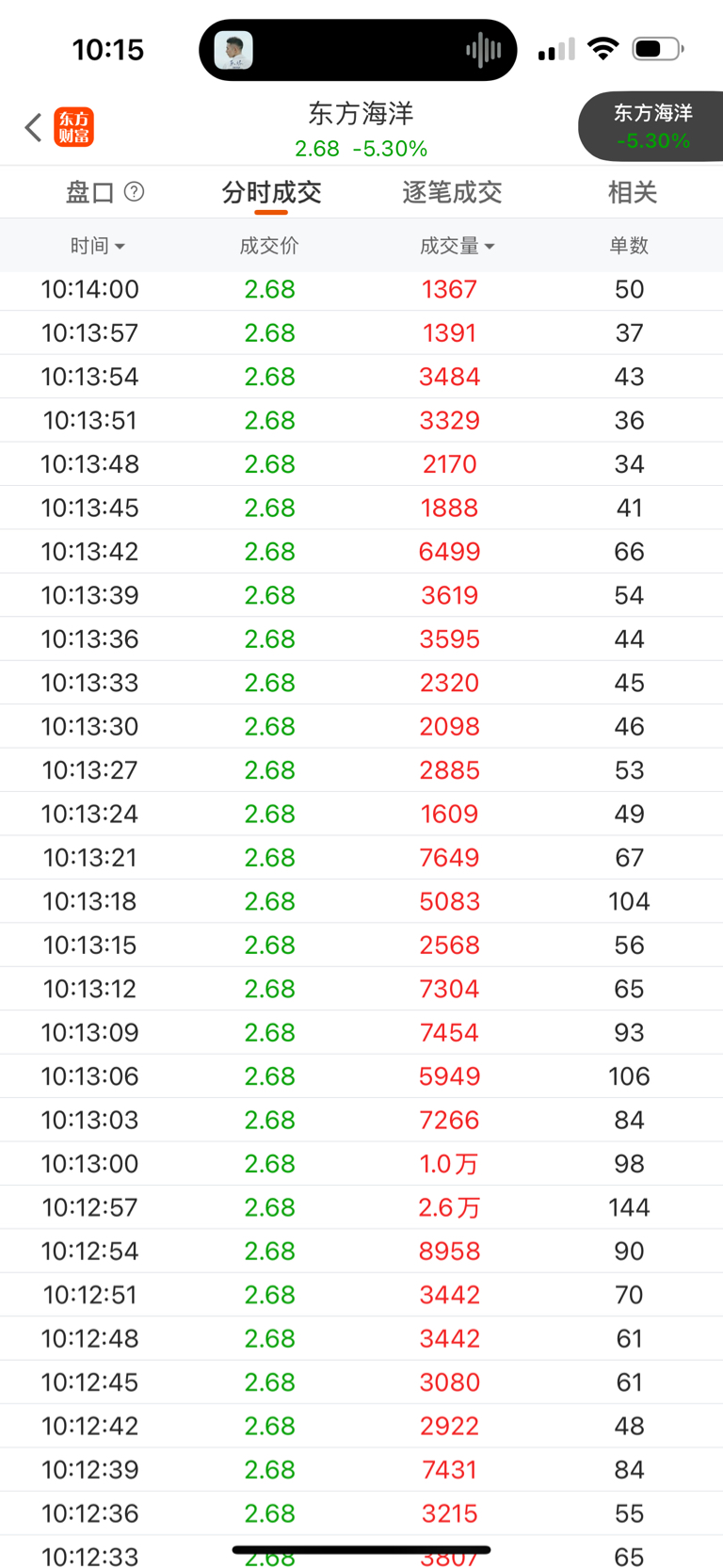Switch to the 盘口 tab
Screen dimensions: 723x1568
coord(90,192)
